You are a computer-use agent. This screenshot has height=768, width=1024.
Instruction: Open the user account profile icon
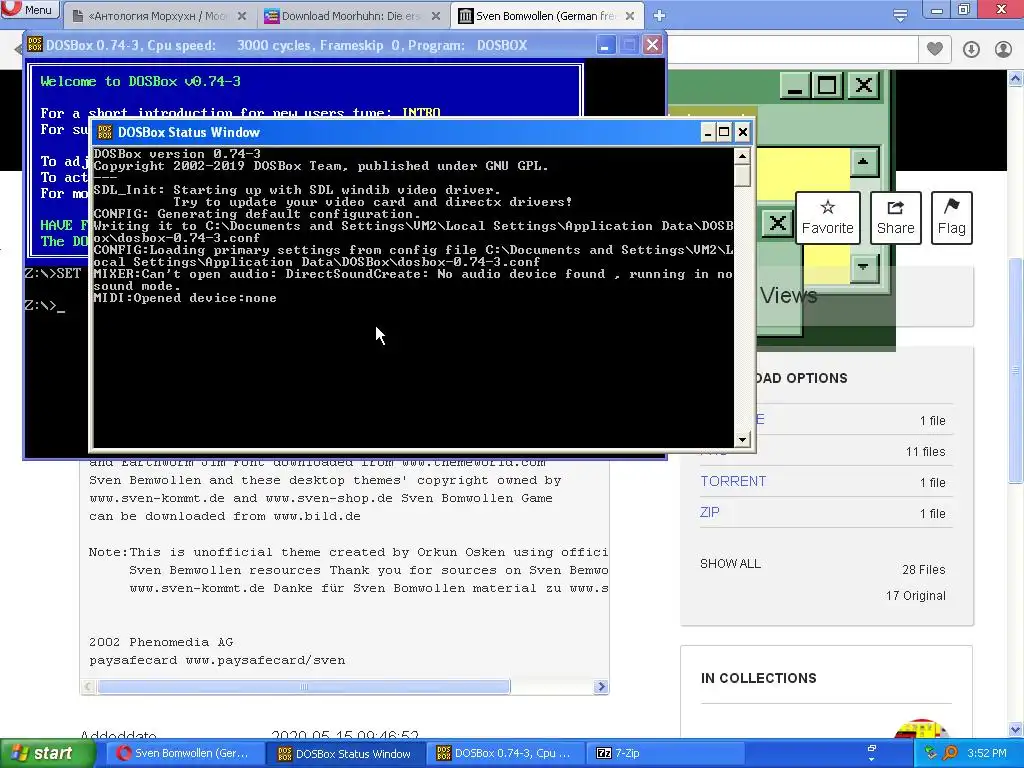click(1003, 49)
